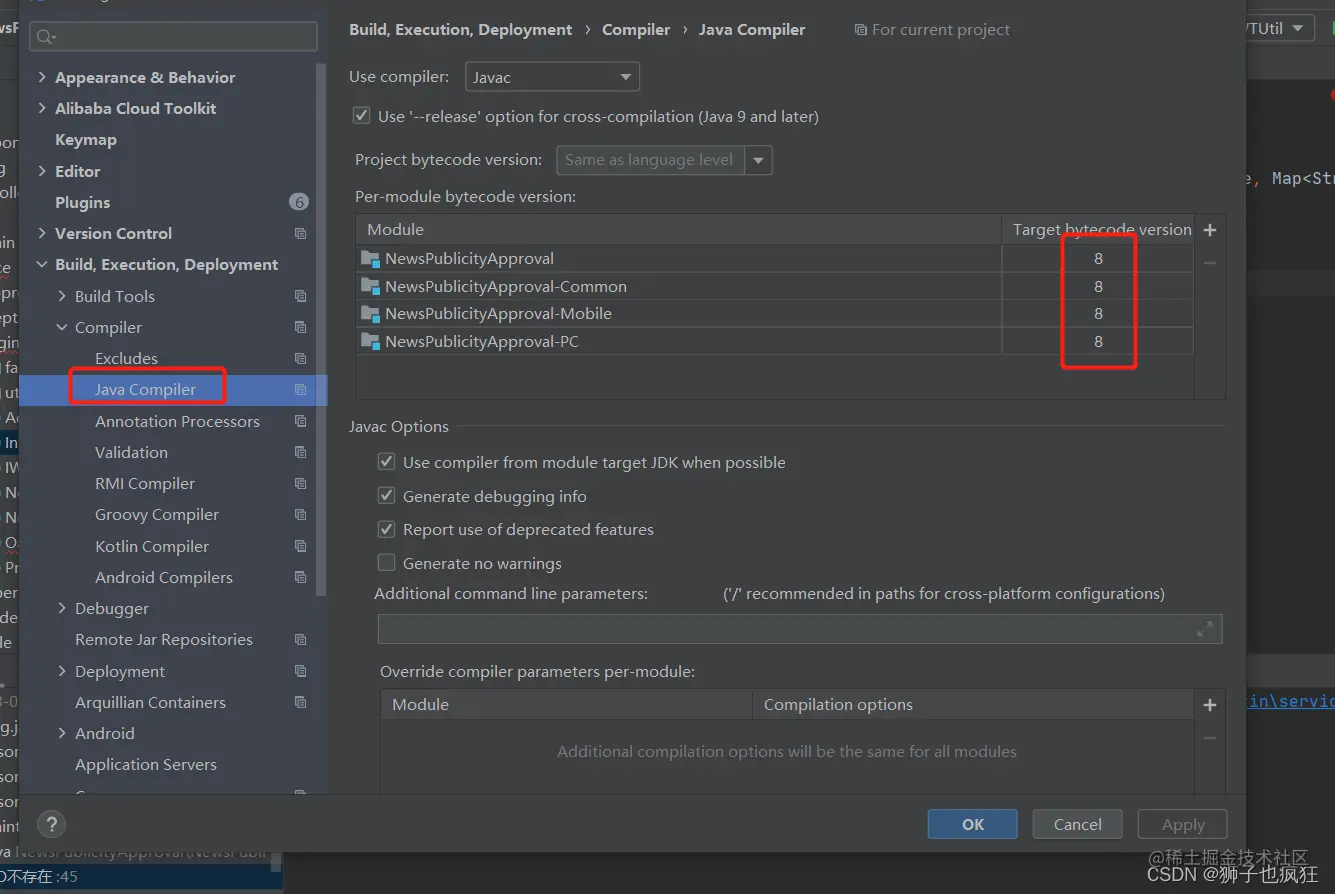The width and height of the screenshot is (1335, 894).
Task: Expand the Android node
Action: [x=62, y=733]
